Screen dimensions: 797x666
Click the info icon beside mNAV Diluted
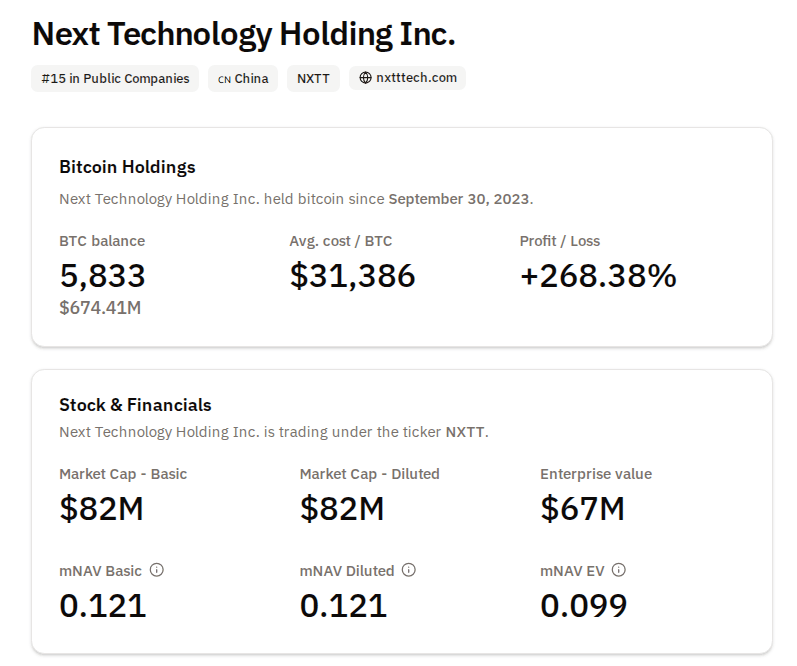coord(409,570)
